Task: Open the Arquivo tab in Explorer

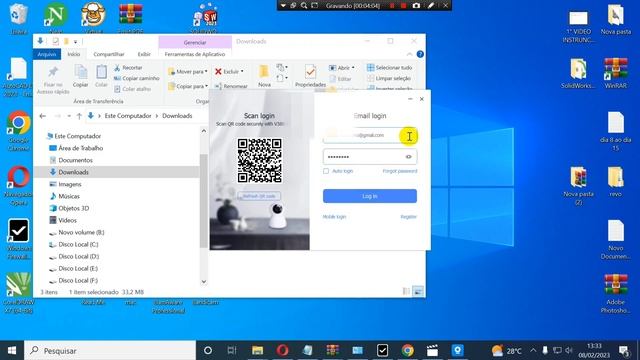Action: click(47, 54)
